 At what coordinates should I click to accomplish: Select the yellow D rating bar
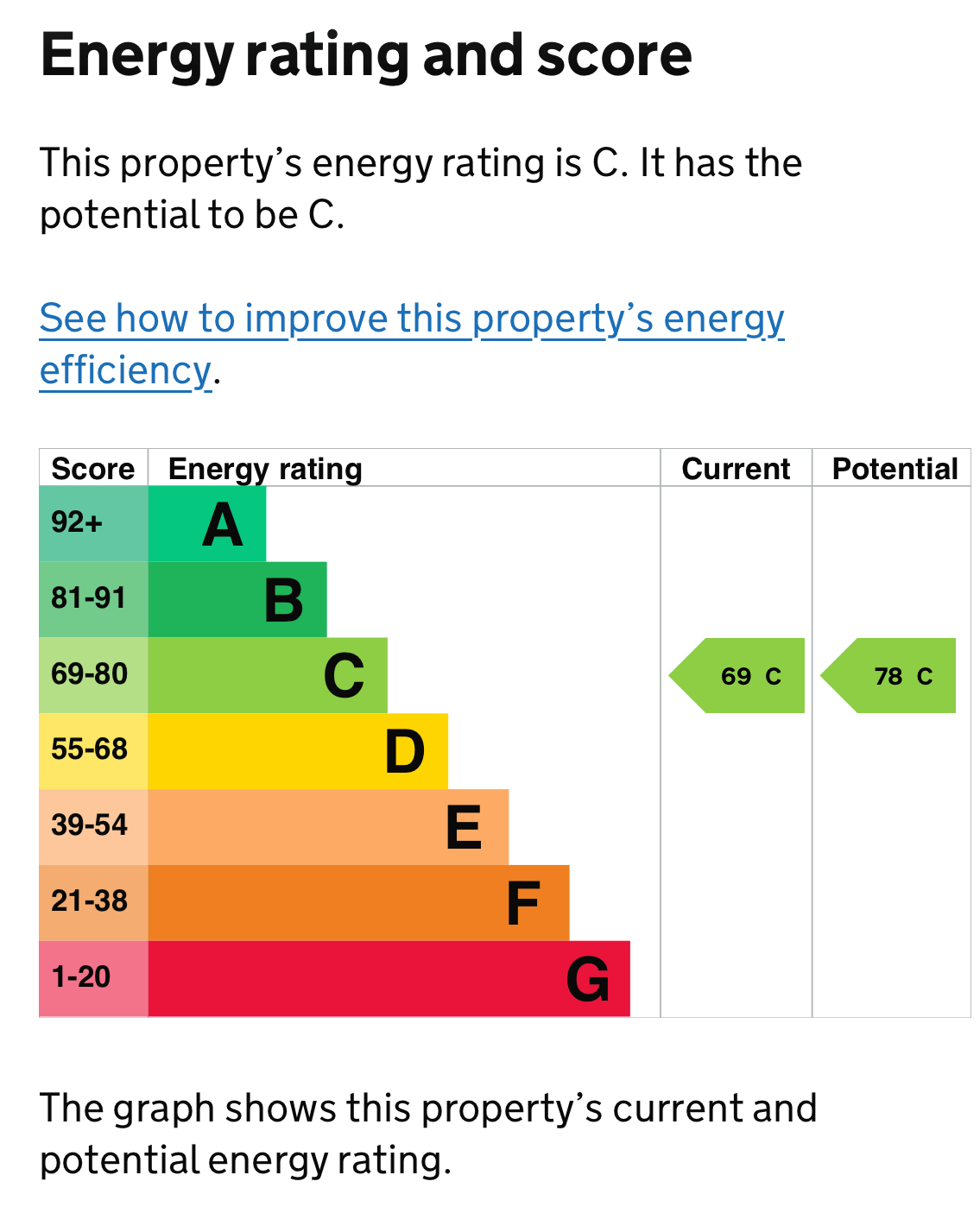298,751
